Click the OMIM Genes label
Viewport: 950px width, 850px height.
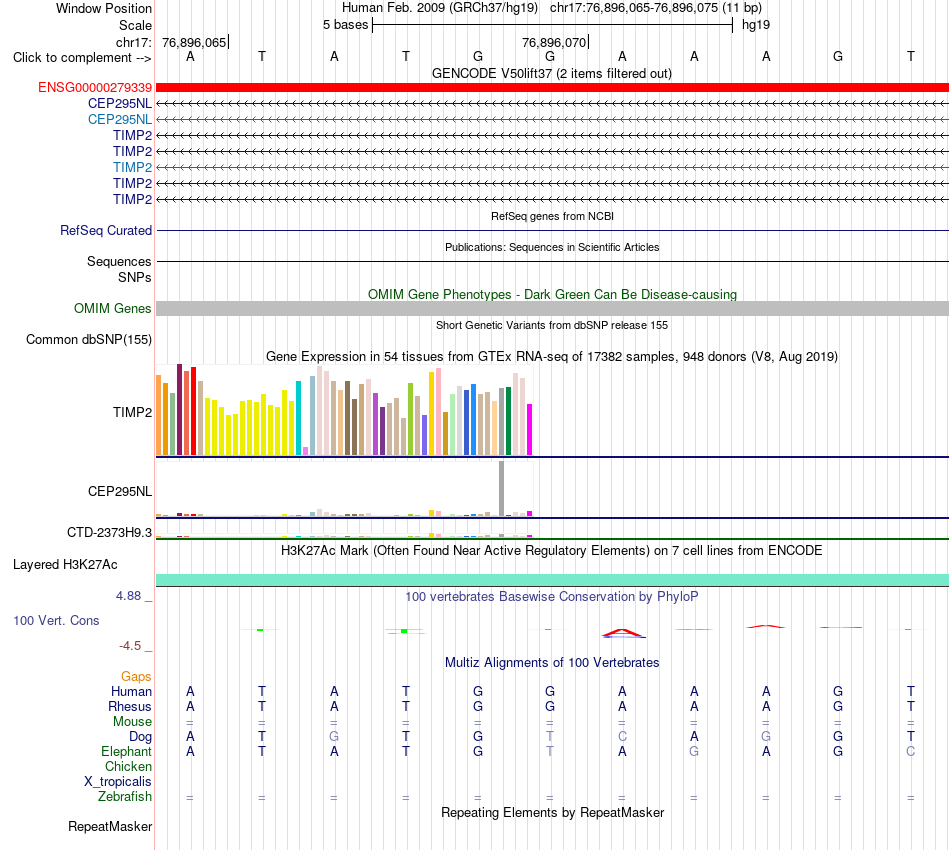click(112, 308)
